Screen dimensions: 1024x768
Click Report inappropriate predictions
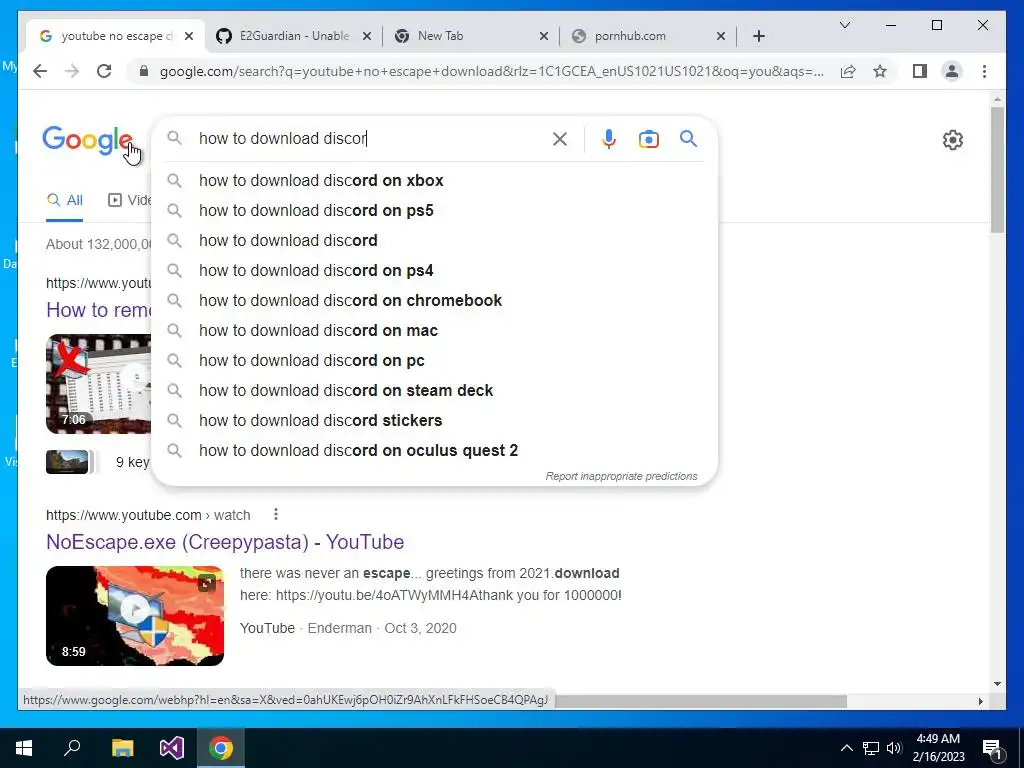click(621, 476)
